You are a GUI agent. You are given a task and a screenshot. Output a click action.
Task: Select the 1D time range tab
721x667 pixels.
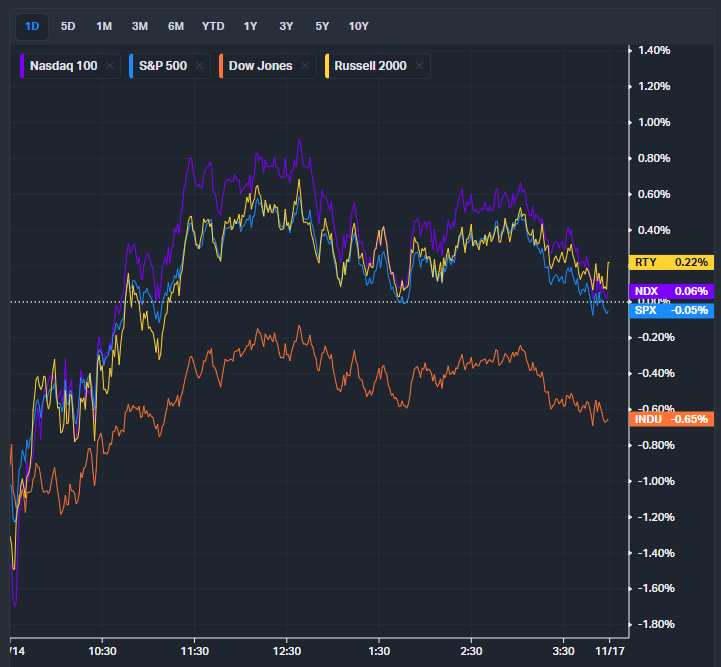(x=32, y=26)
